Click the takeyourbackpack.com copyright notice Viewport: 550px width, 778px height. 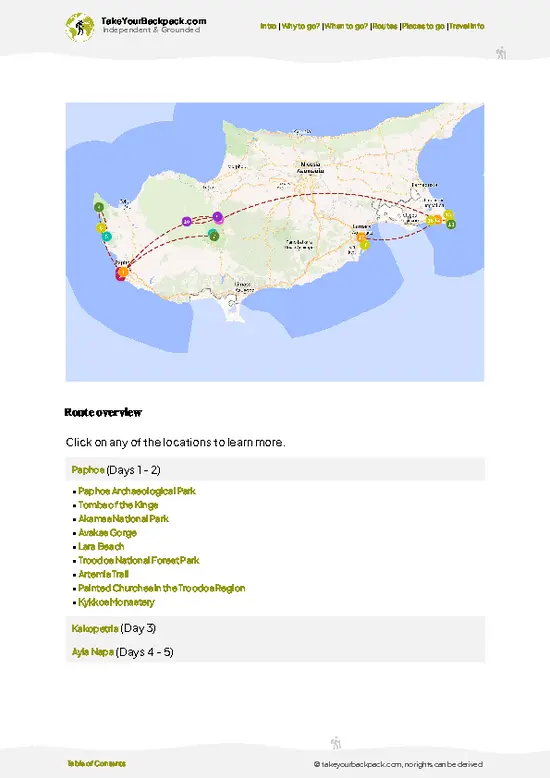coord(398,765)
